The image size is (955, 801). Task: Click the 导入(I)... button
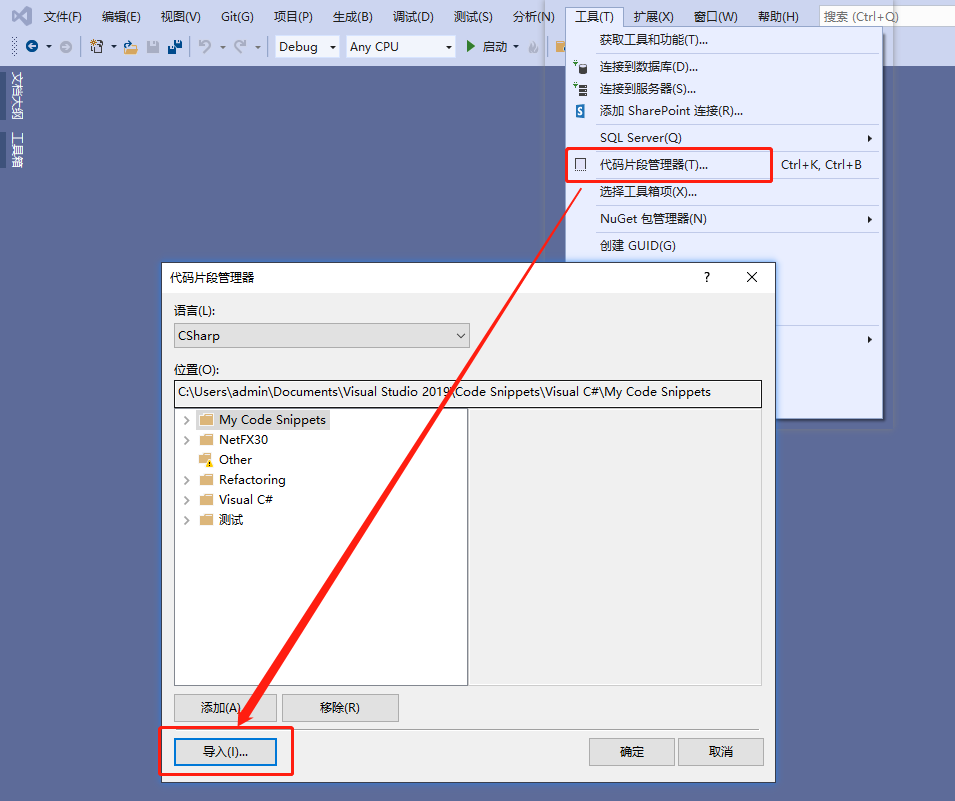click(x=225, y=752)
